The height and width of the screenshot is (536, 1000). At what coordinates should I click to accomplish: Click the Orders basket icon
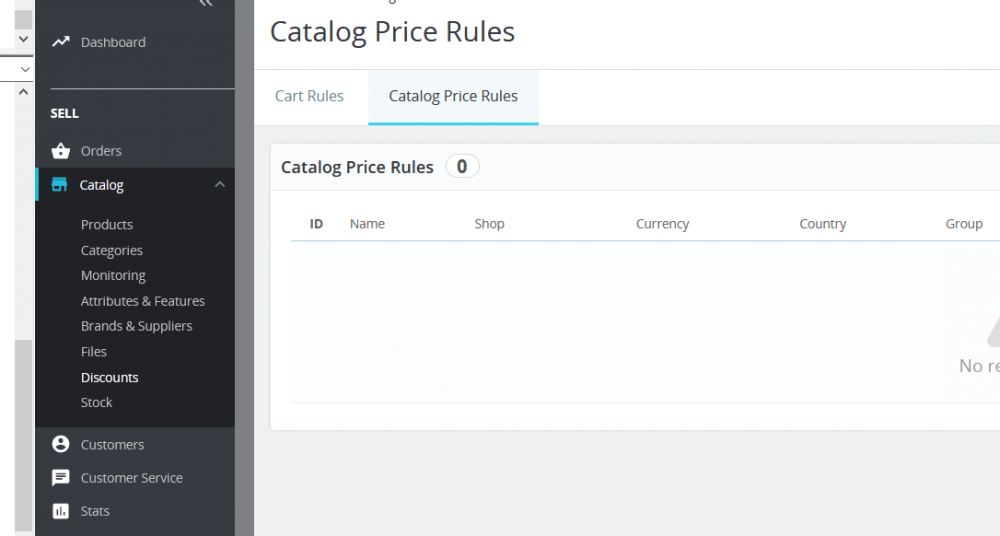(x=61, y=151)
